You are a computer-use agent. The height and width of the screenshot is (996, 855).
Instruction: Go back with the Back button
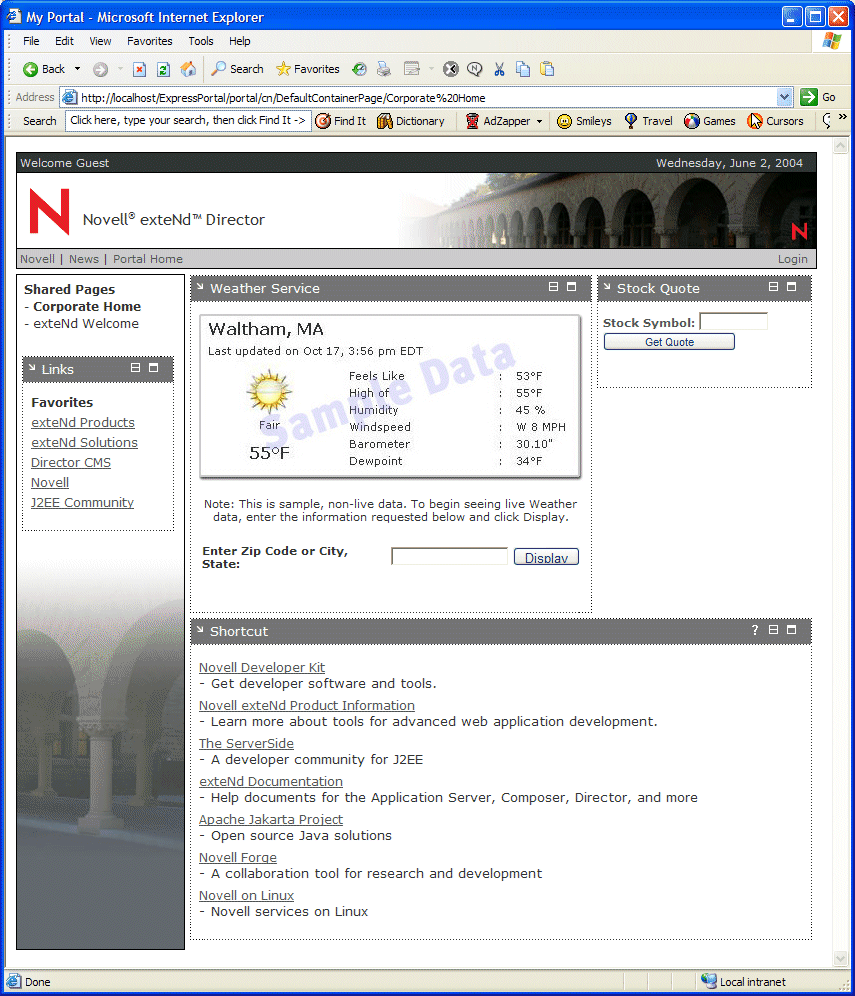44,69
